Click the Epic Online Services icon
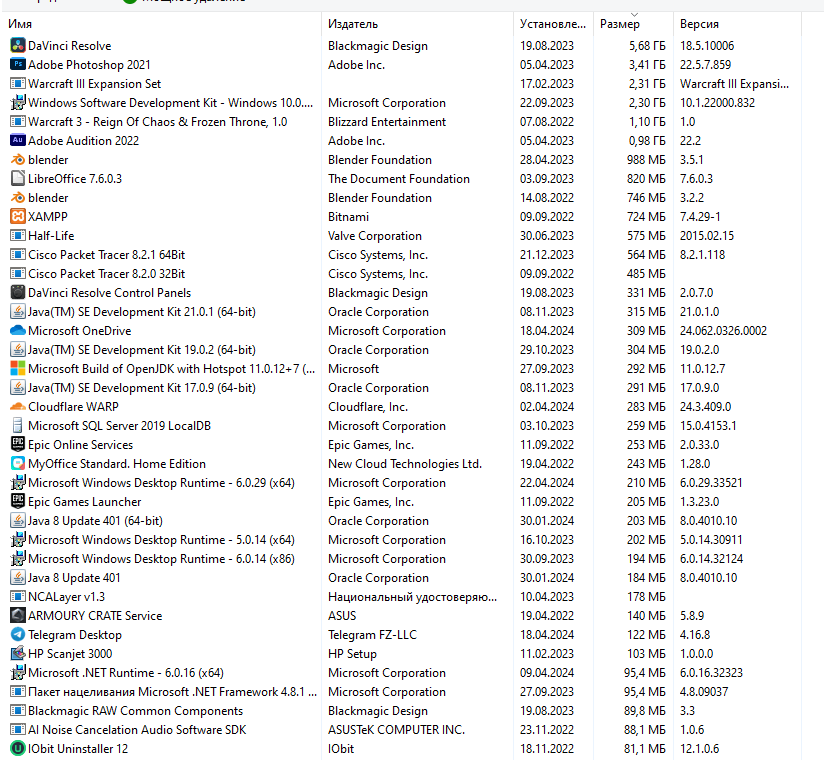Viewport: 824px width, 760px height. [x=18, y=445]
